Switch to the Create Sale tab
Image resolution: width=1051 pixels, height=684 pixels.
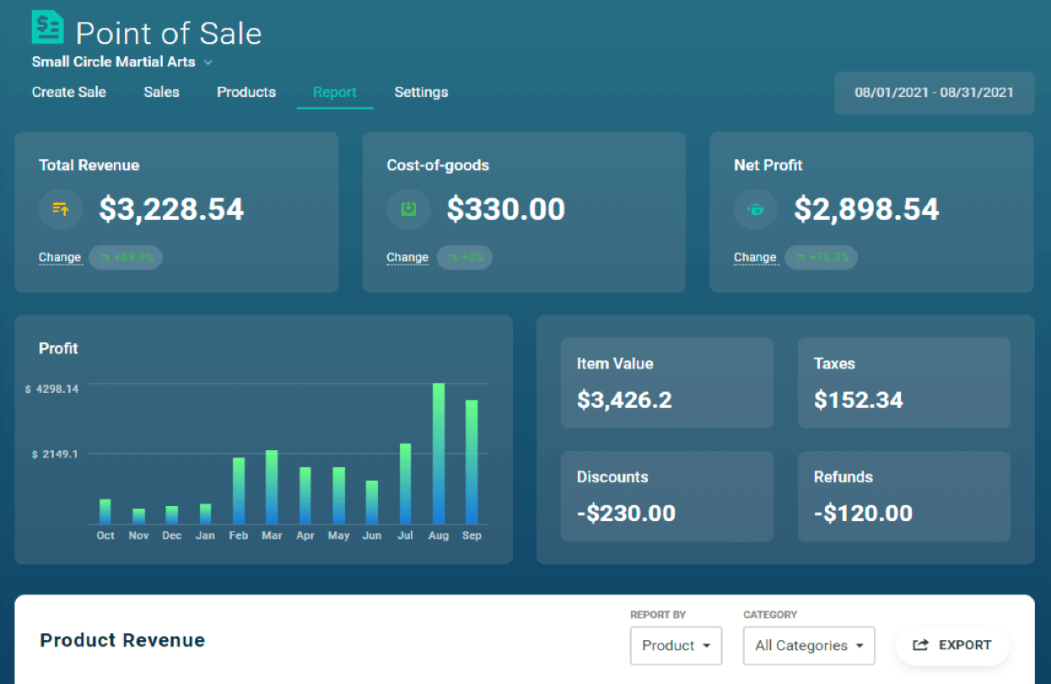(x=69, y=92)
